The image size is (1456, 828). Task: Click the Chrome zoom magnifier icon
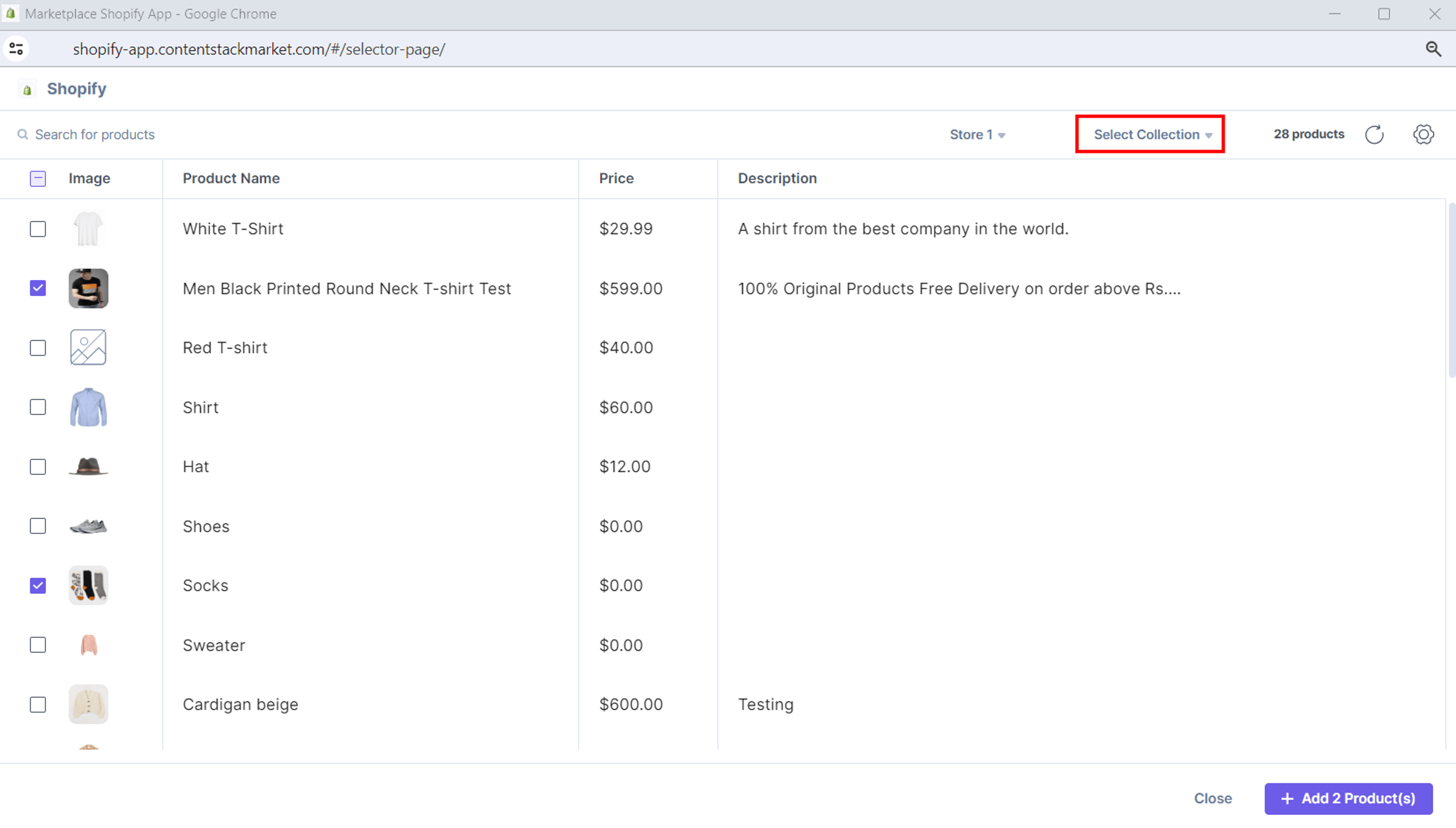point(1433,49)
